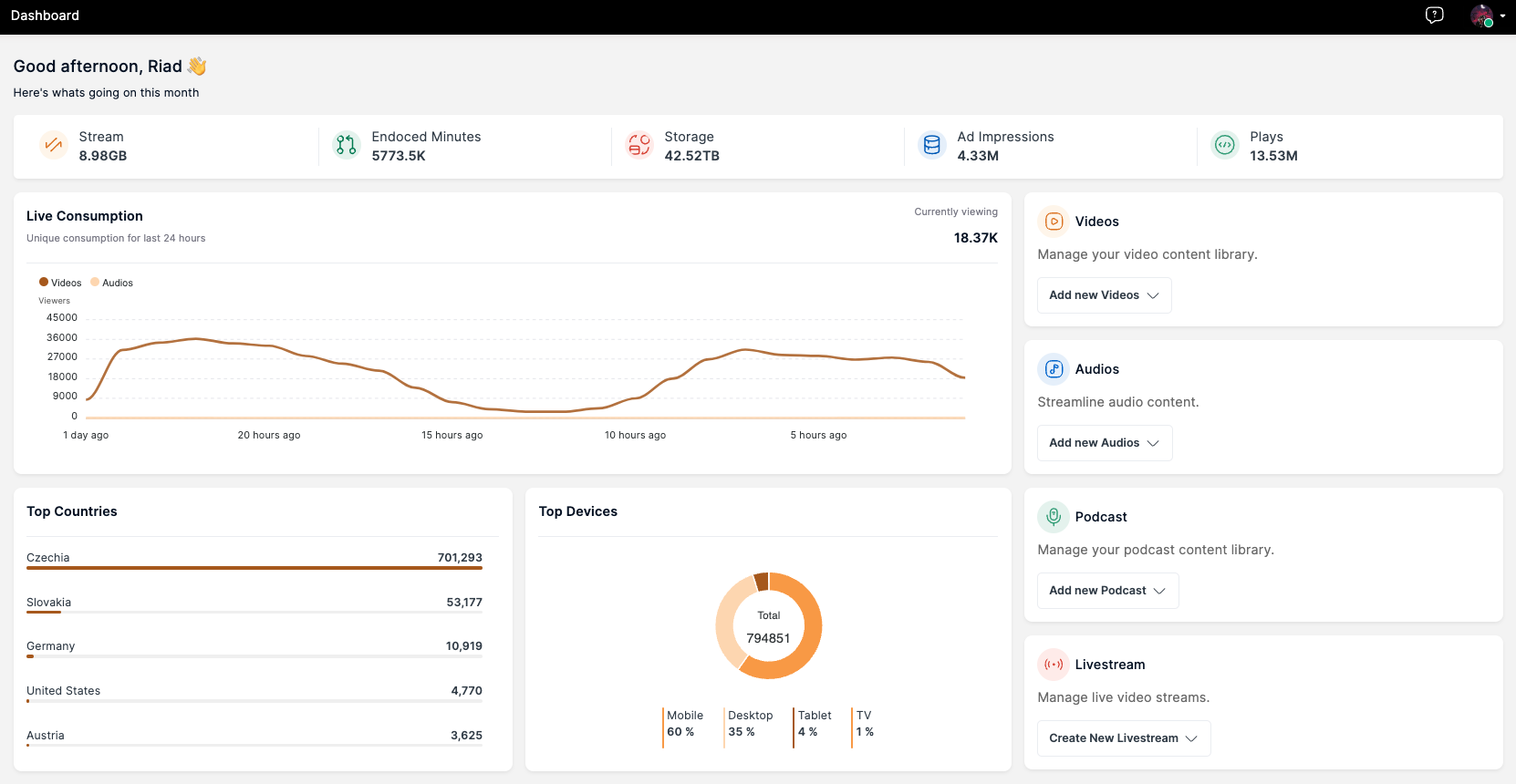The width and height of the screenshot is (1516, 784).
Task: Click the Videos play icon
Action: pos(1054,222)
